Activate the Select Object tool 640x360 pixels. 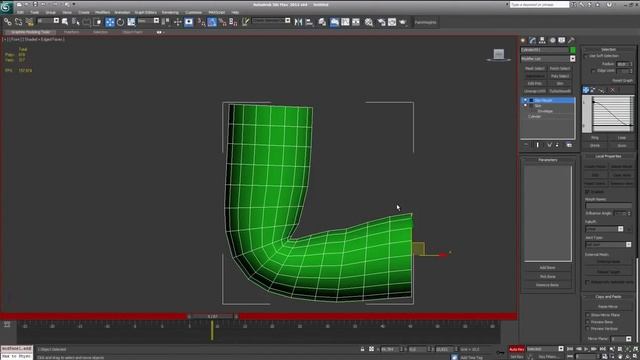tap(65, 22)
